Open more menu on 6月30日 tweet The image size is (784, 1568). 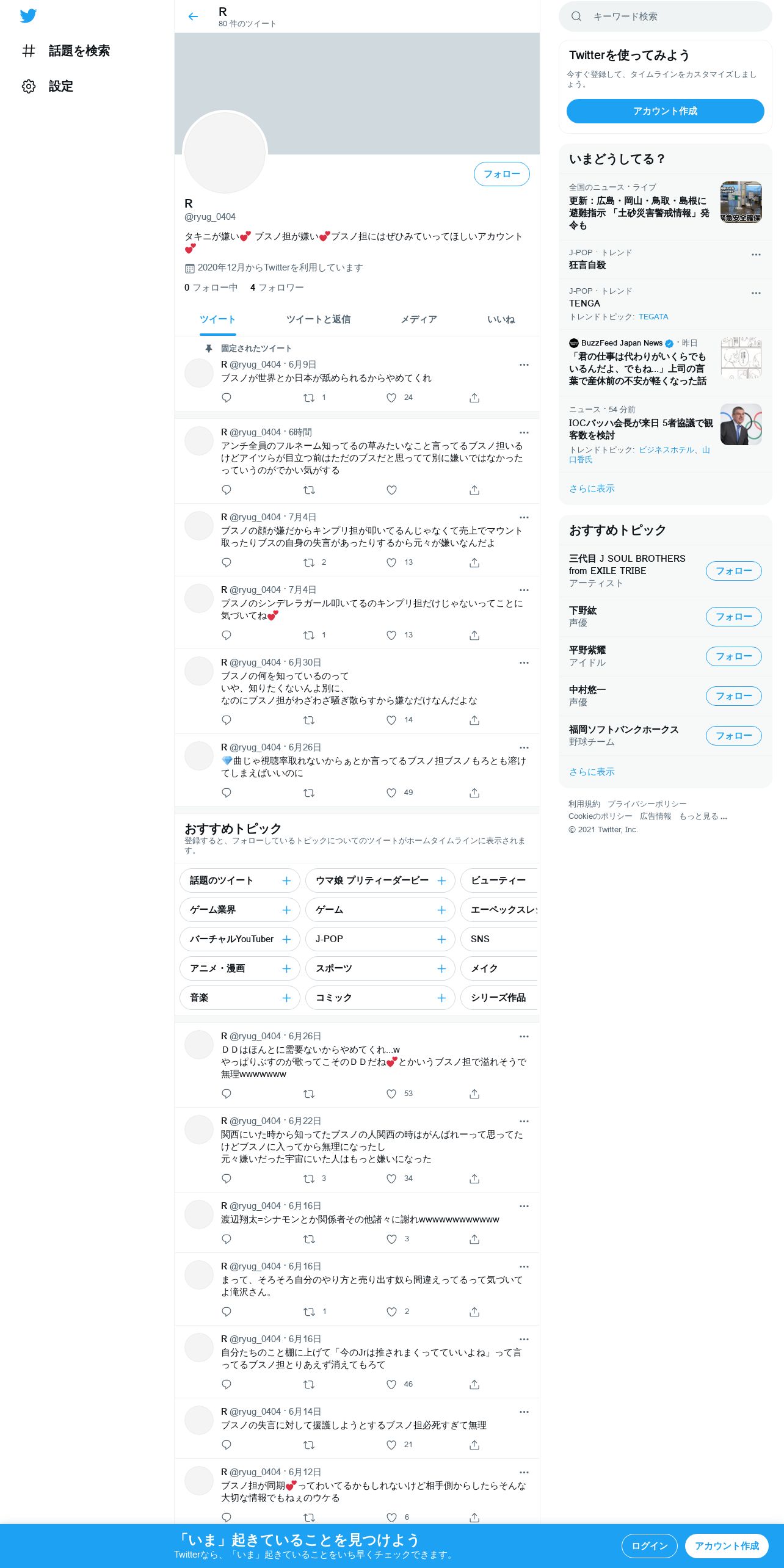(524, 662)
